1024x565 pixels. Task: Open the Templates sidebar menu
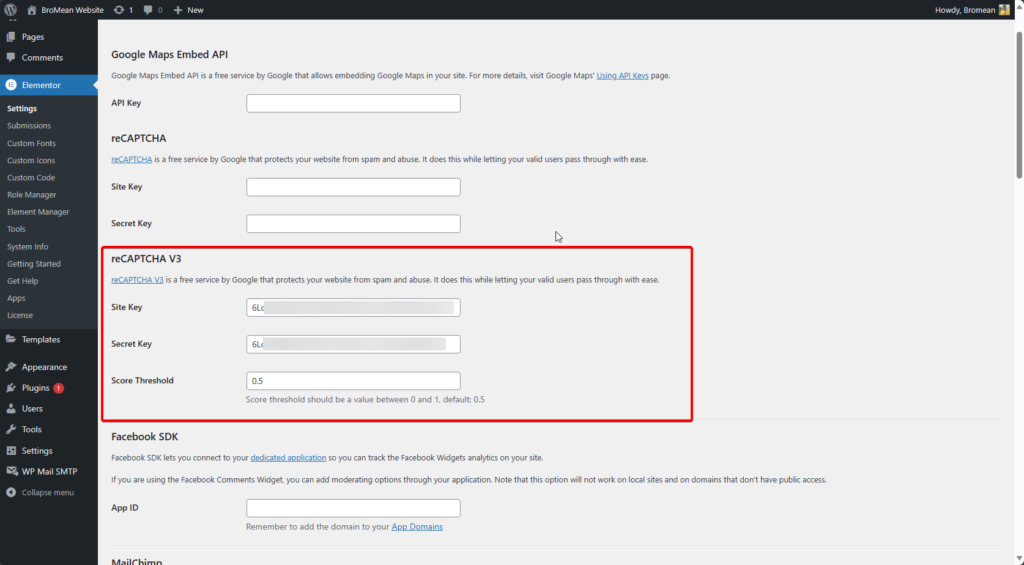[41, 339]
